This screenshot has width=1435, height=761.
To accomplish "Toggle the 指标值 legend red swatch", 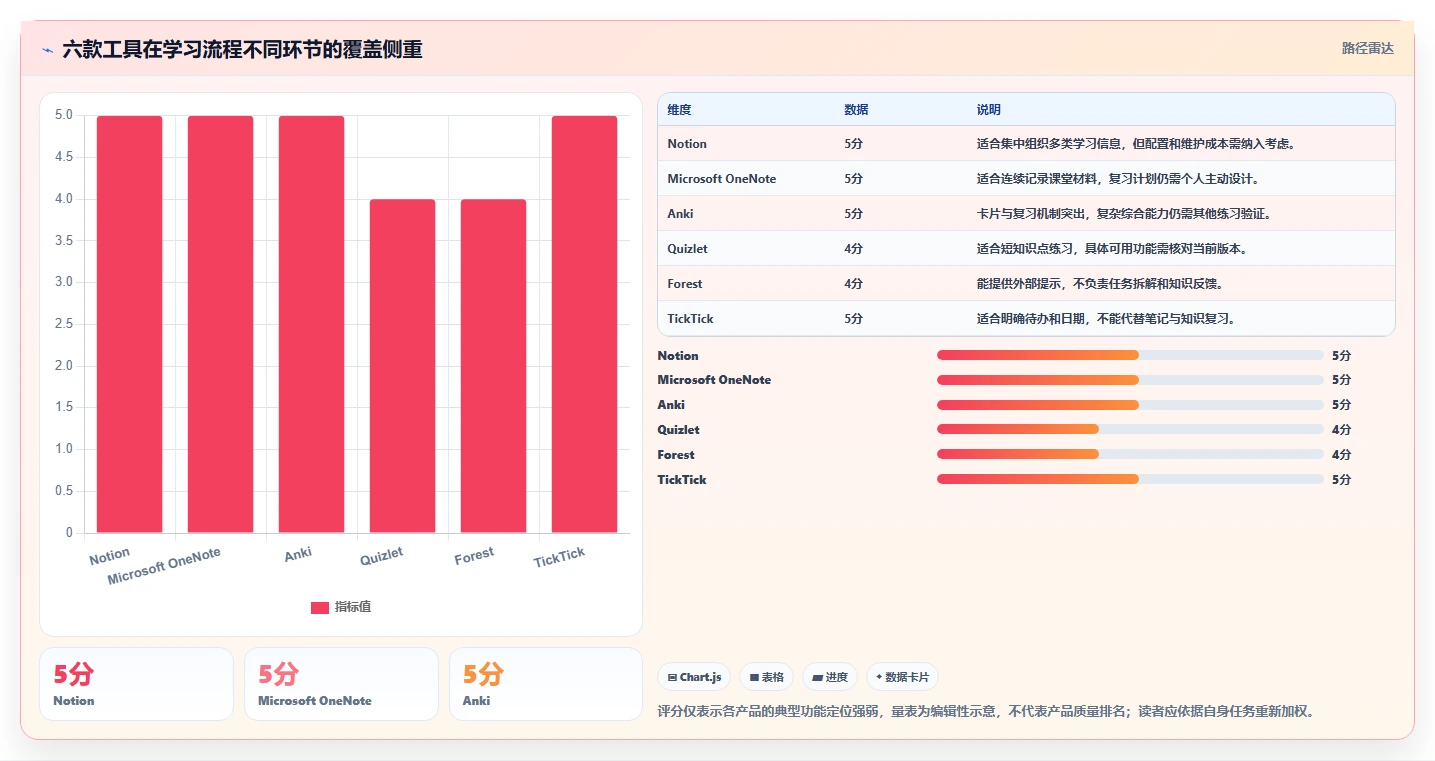I will click(320, 608).
